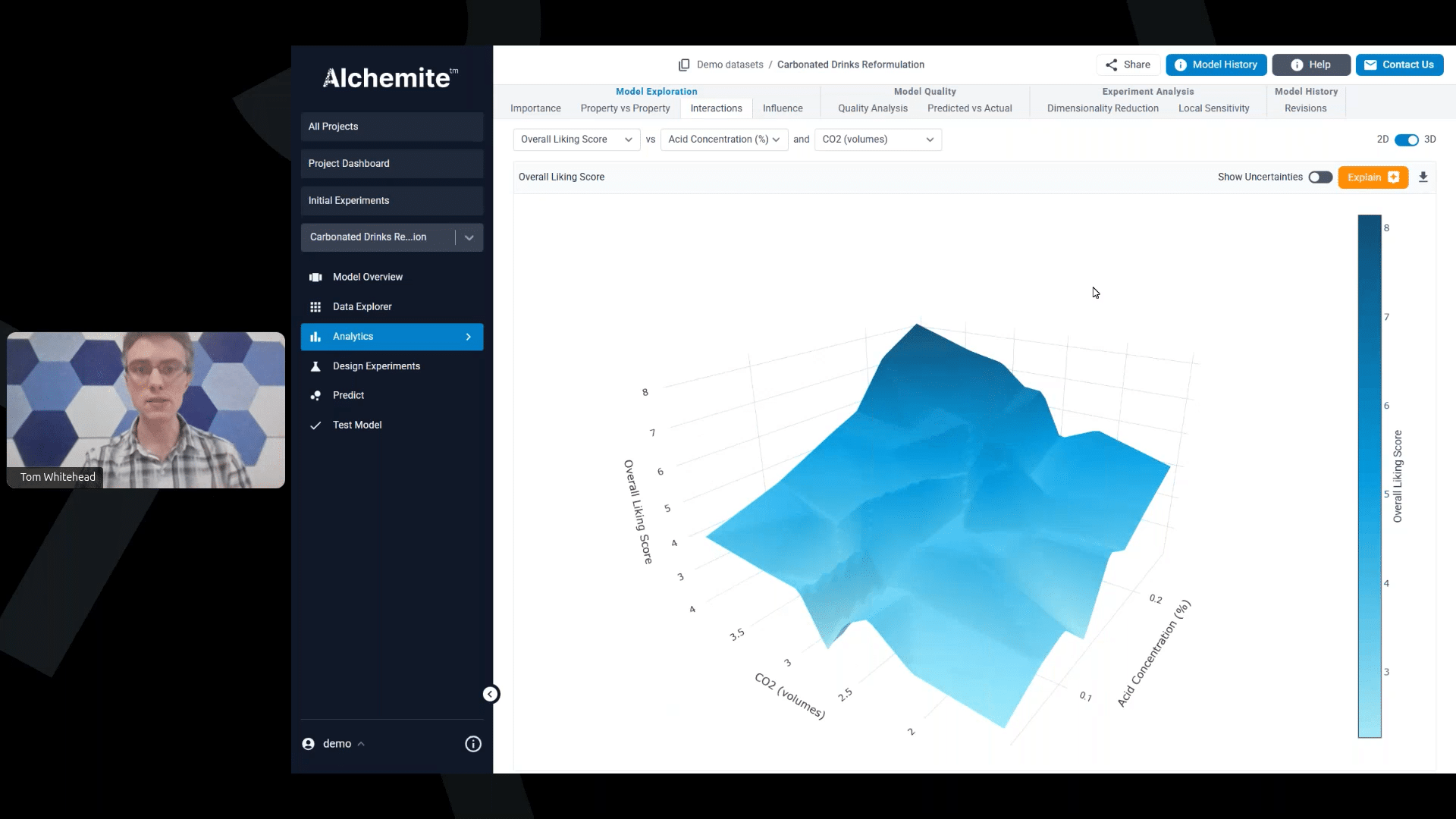1456x819 pixels.
Task: Switch to the Influence tab
Action: point(782,108)
